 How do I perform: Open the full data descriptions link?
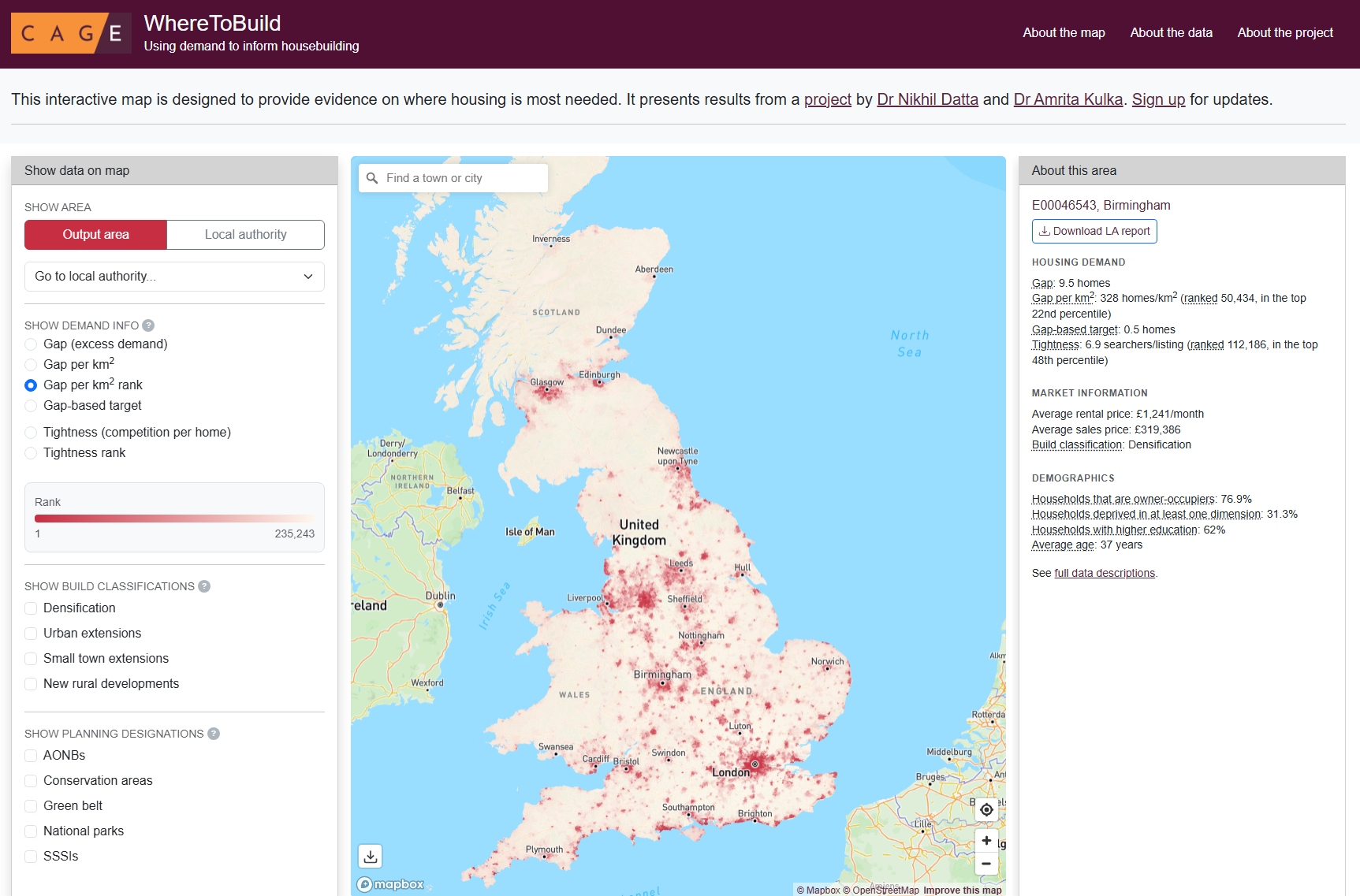click(x=1104, y=573)
